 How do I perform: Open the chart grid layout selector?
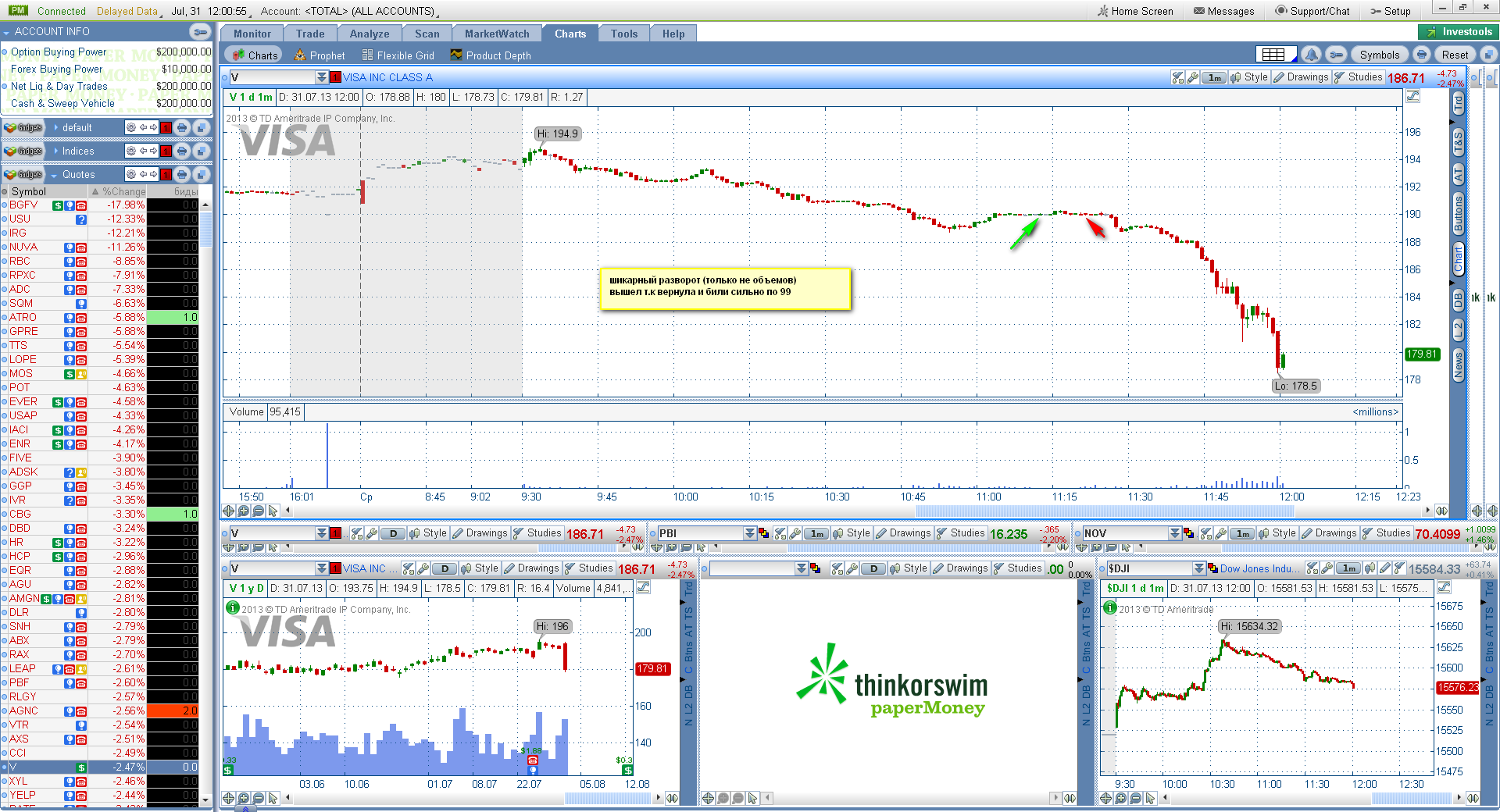click(x=1276, y=55)
